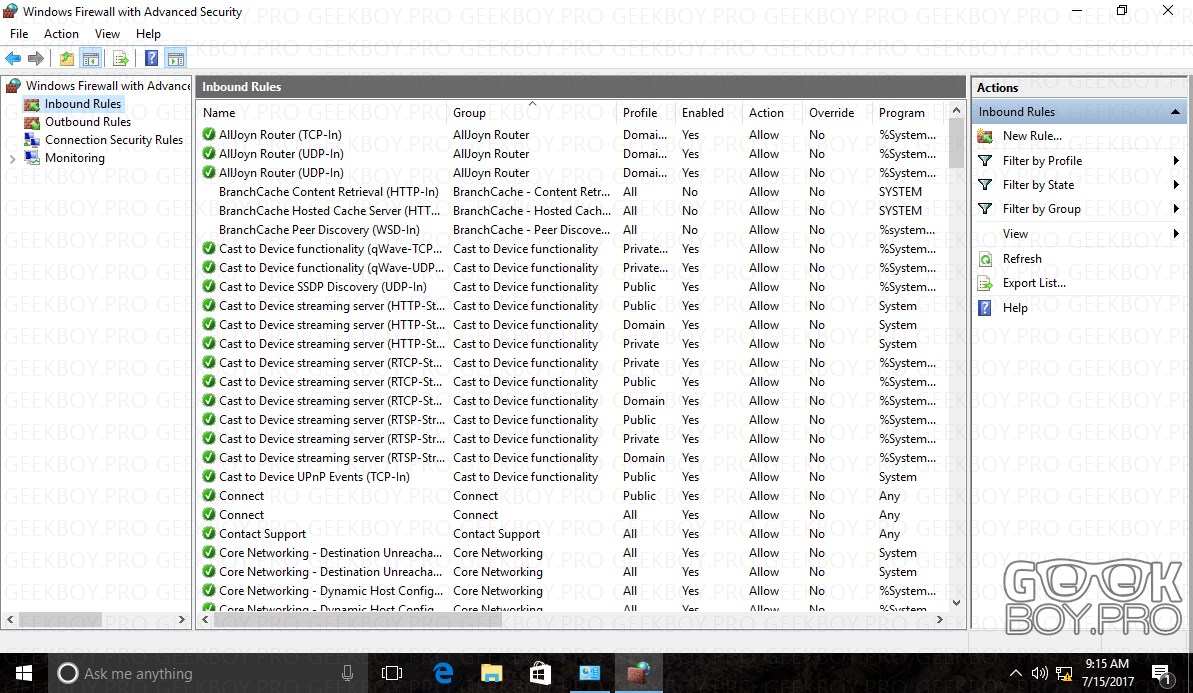Click the New Rule icon in Actions
1193x693 pixels.
tap(985, 136)
